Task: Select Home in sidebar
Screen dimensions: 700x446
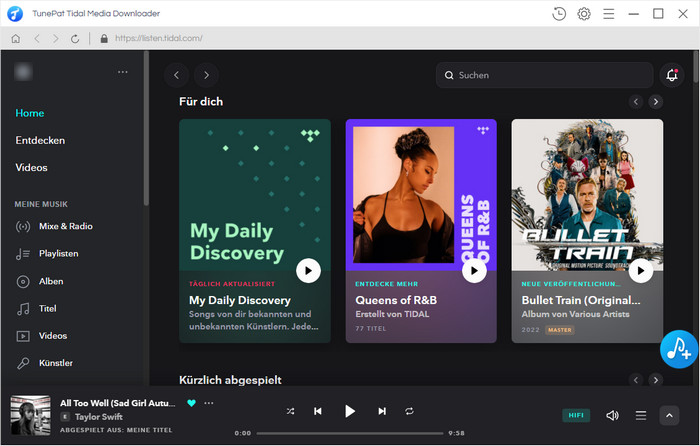Action: pyautogui.click(x=29, y=113)
